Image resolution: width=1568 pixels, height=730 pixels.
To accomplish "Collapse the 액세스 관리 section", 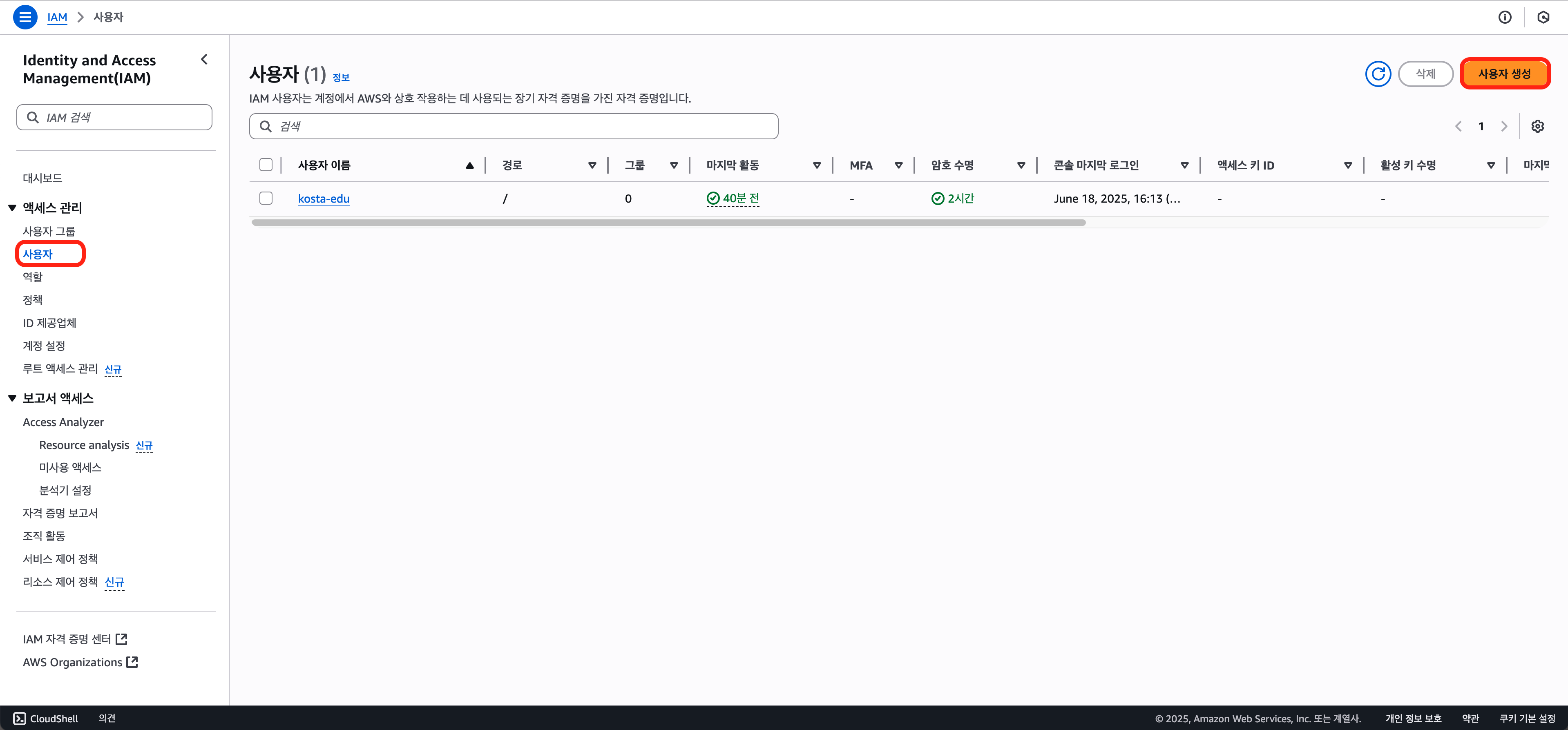I will 12,208.
